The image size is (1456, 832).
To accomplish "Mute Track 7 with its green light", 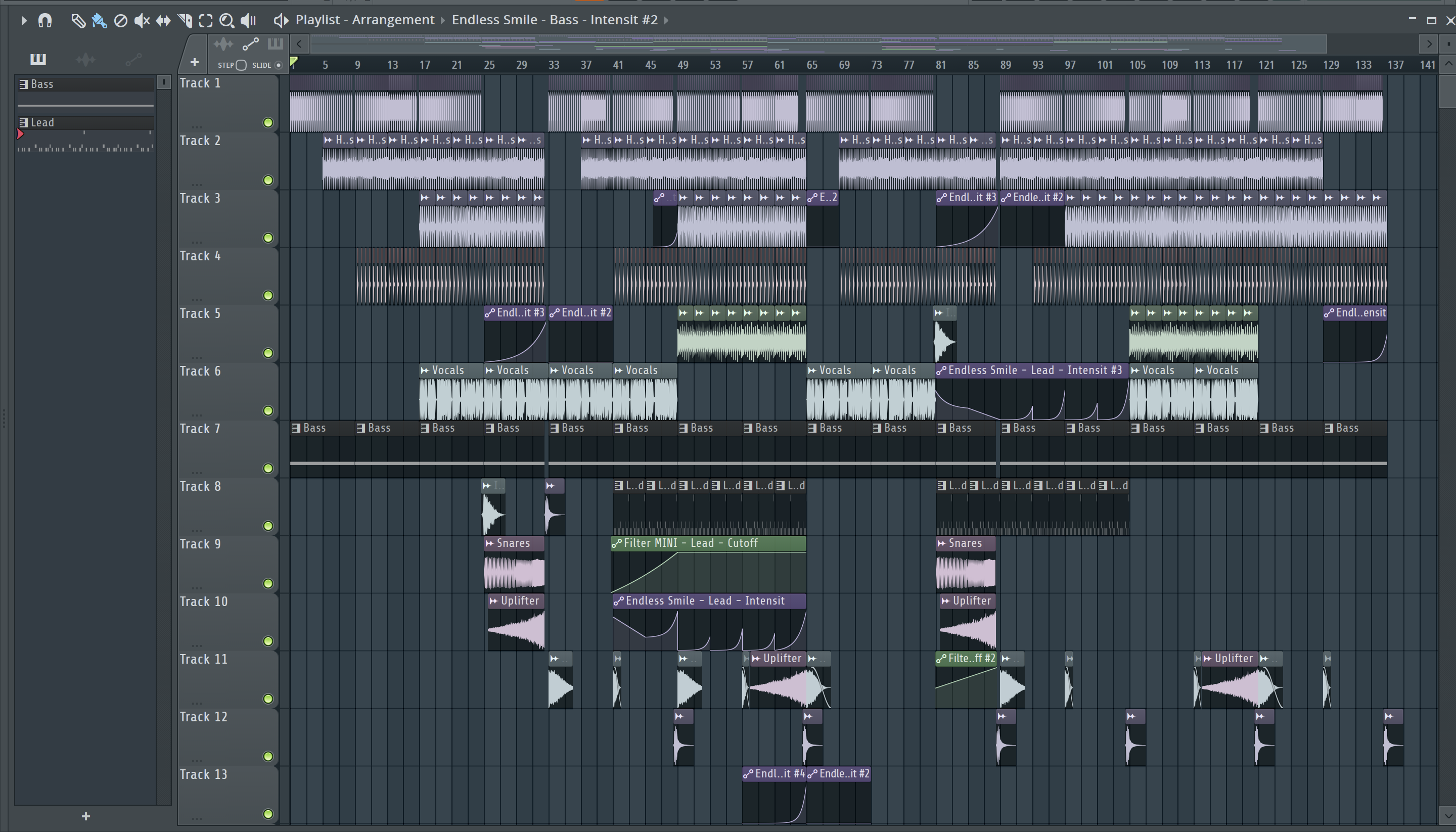I will (x=268, y=468).
